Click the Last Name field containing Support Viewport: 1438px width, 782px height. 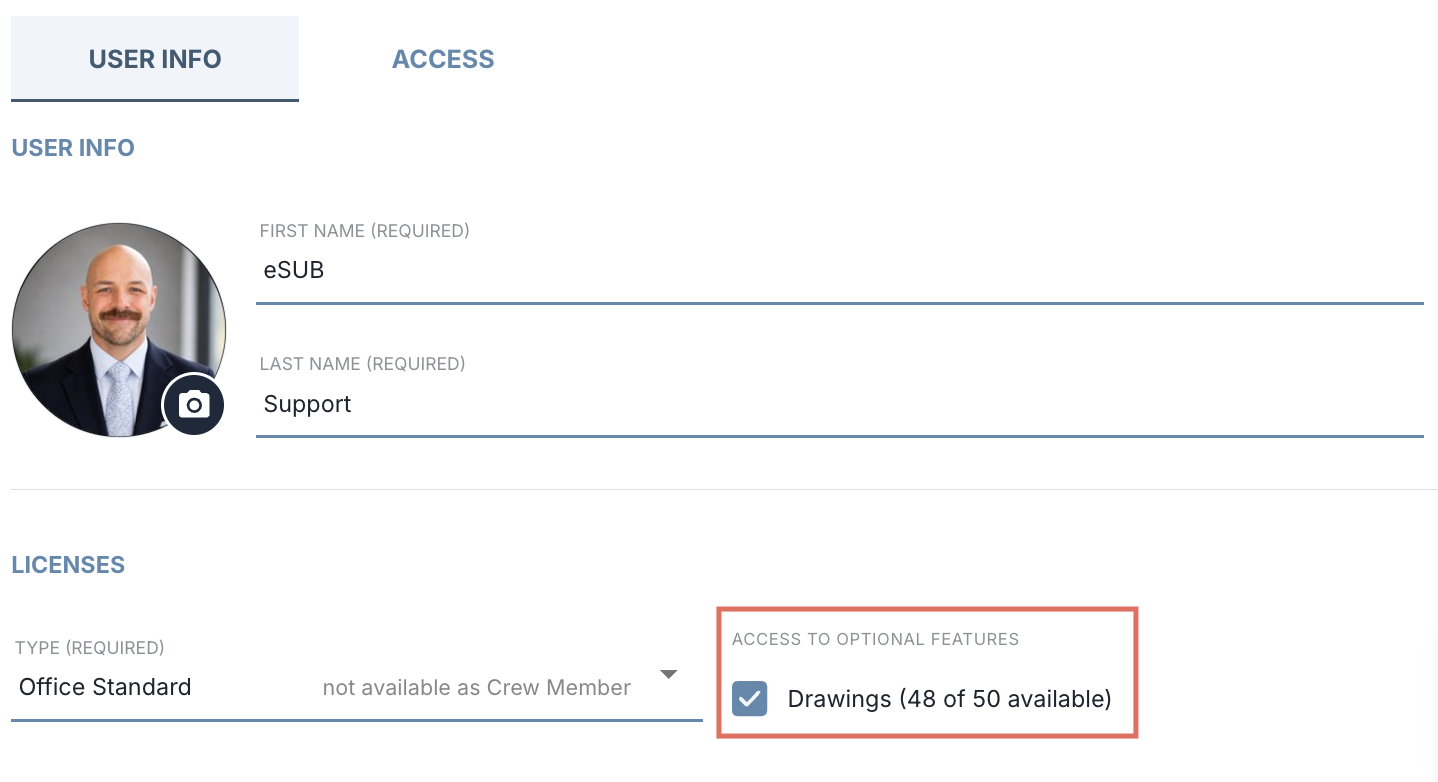[x=840, y=404]
